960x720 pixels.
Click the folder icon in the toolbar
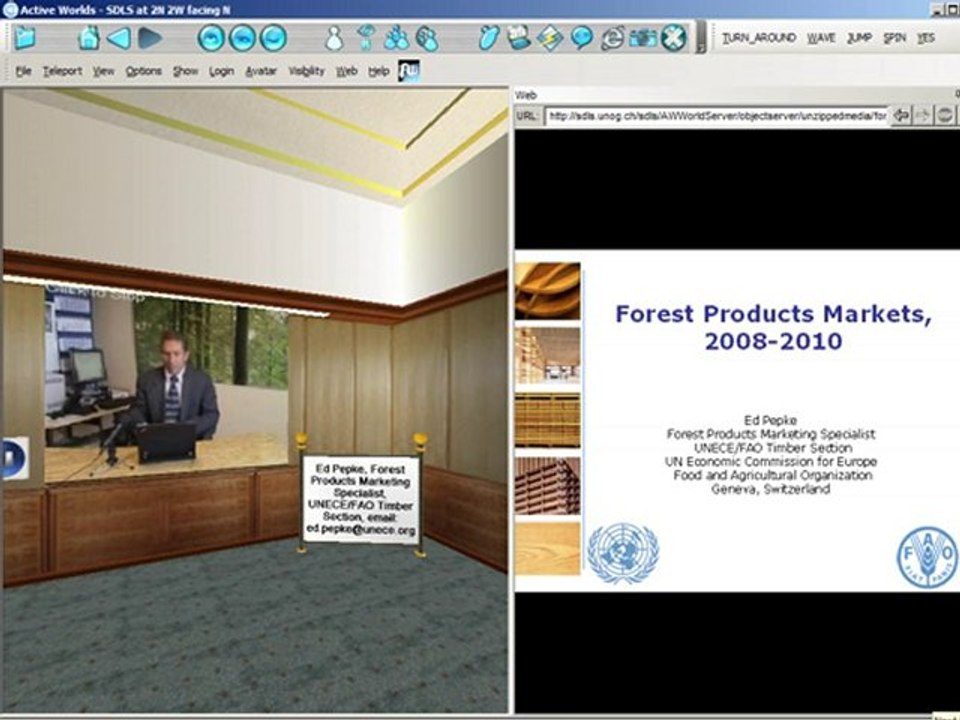coord(24,38)
